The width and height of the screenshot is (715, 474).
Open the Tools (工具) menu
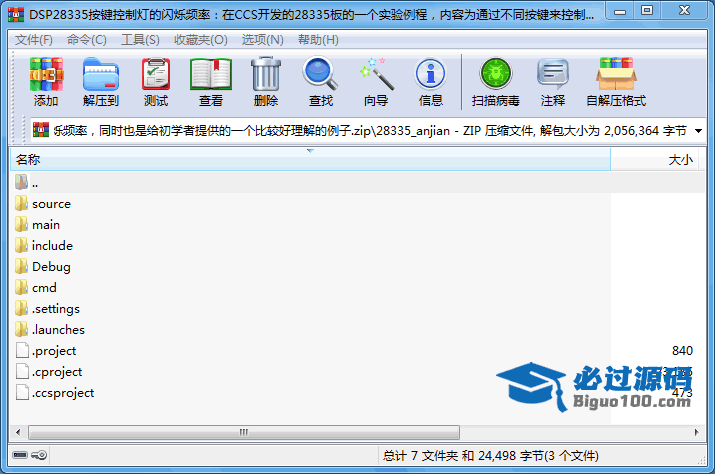(140, 40)
